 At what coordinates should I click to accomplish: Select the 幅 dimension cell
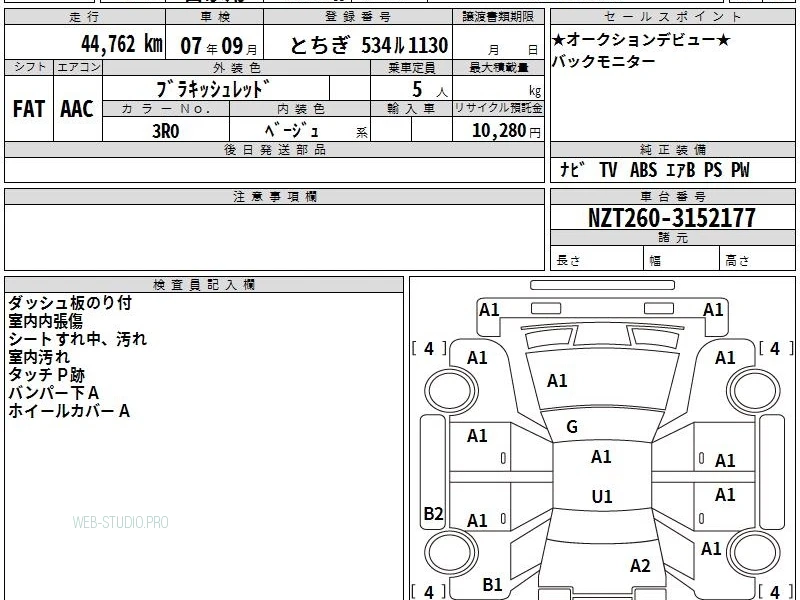[682, 260]
